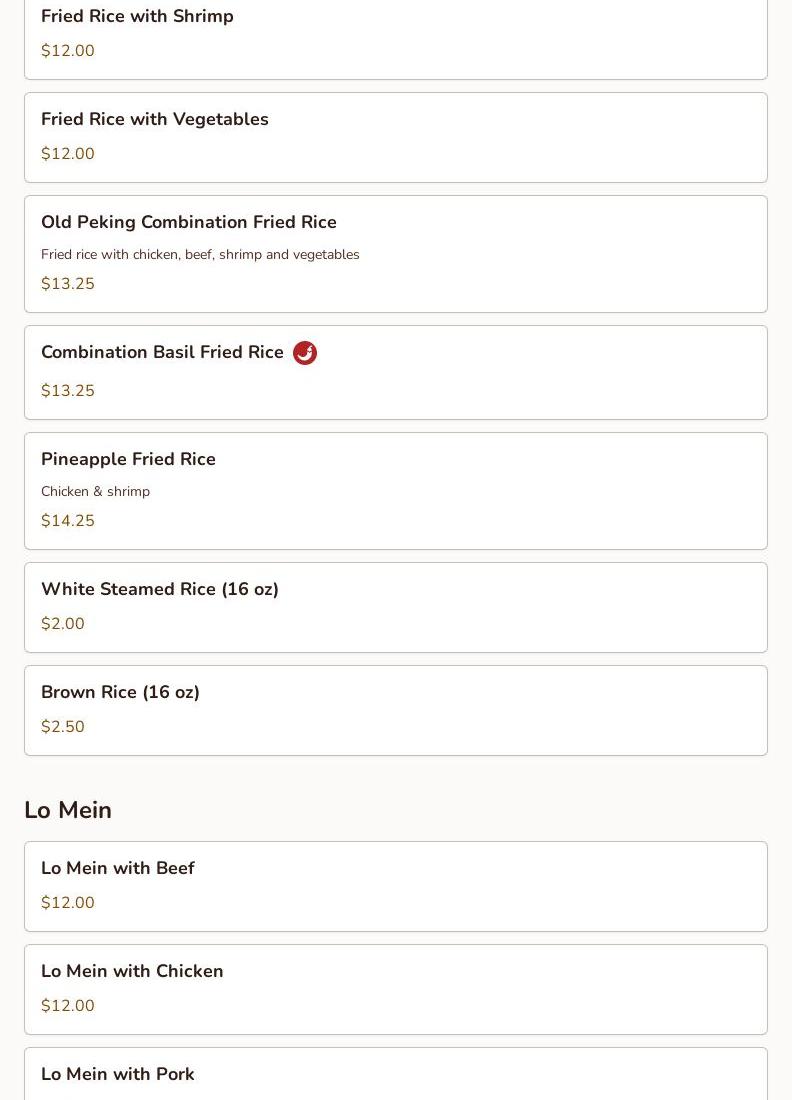Viewport: 792px width, 1100px height.
Task: Open Fried Rice with Vegetables item
Action: (155, 120)
